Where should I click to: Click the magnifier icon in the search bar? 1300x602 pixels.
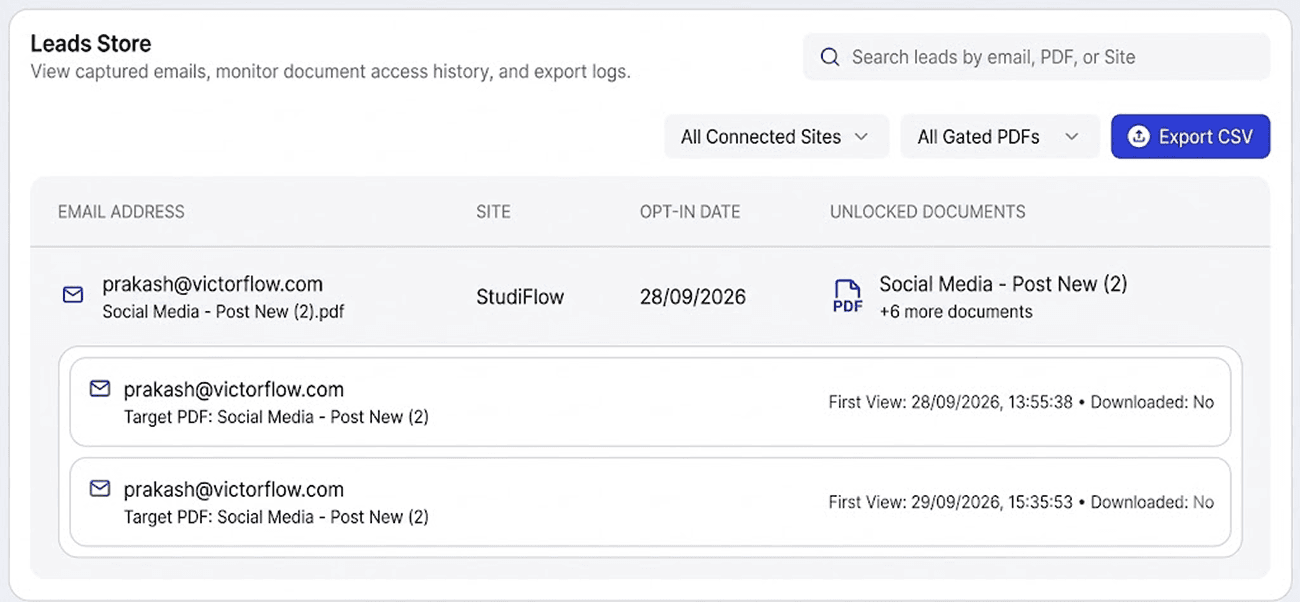click(829, 57)
